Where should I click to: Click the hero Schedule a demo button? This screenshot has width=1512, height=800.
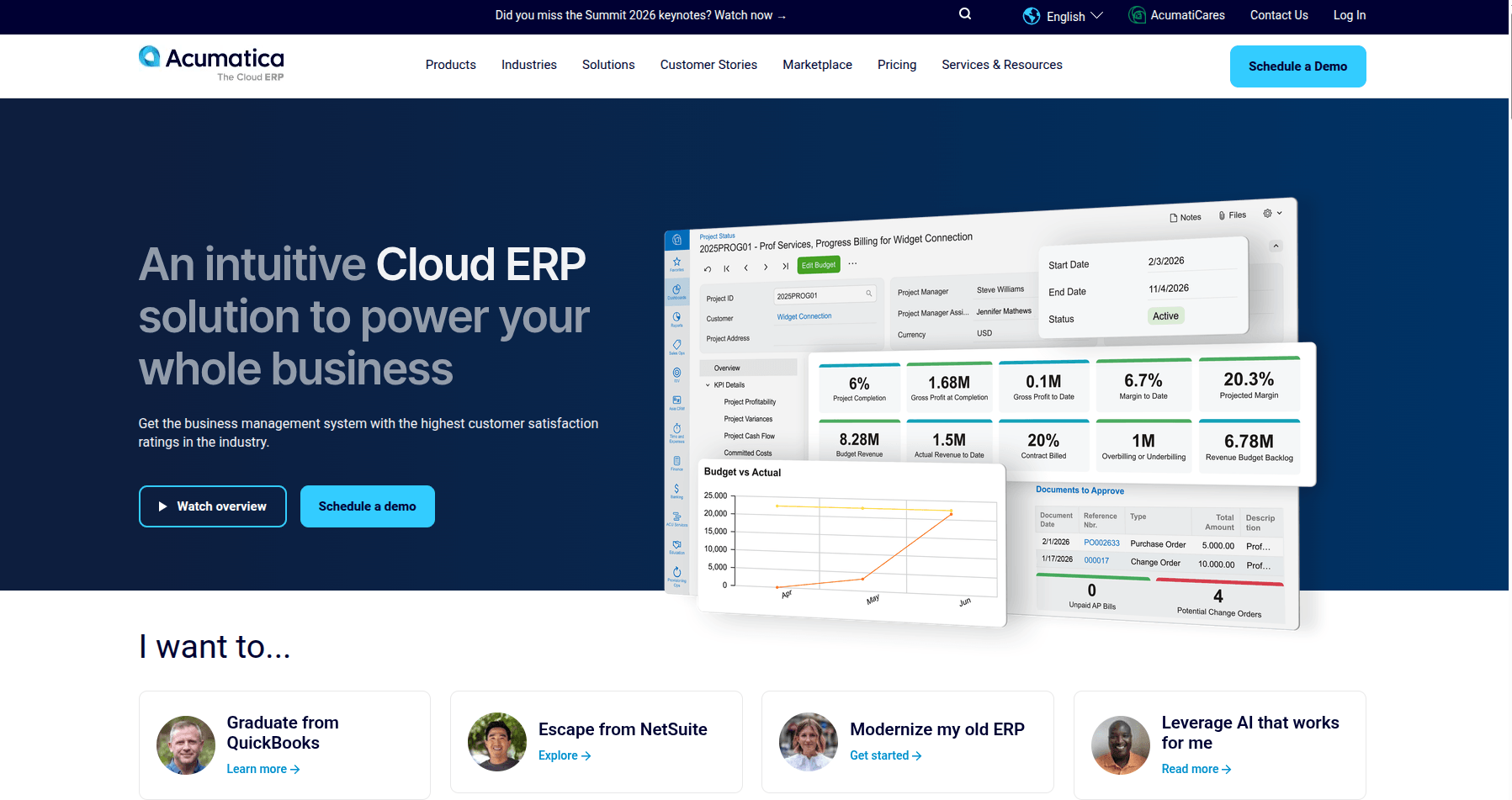(x=367, y=506)
